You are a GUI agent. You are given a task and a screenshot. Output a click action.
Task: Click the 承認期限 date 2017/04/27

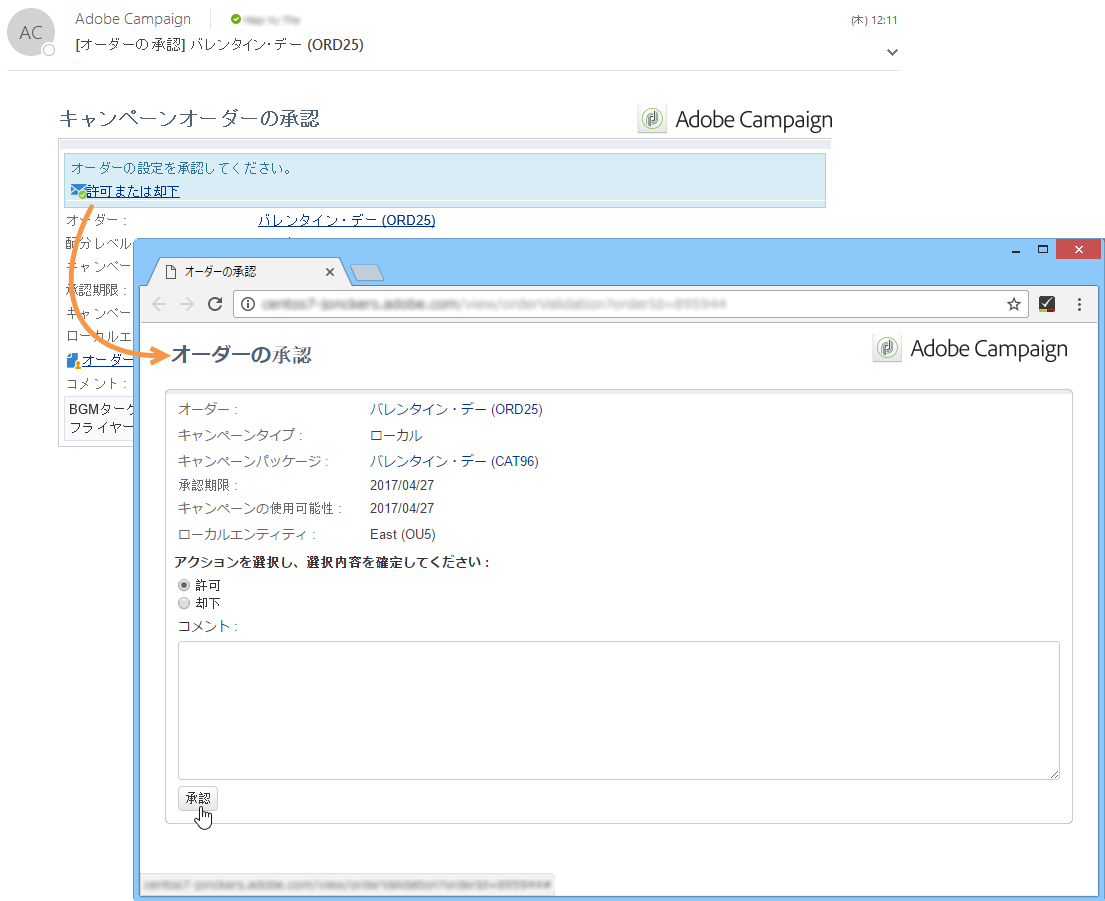(402, 485)
